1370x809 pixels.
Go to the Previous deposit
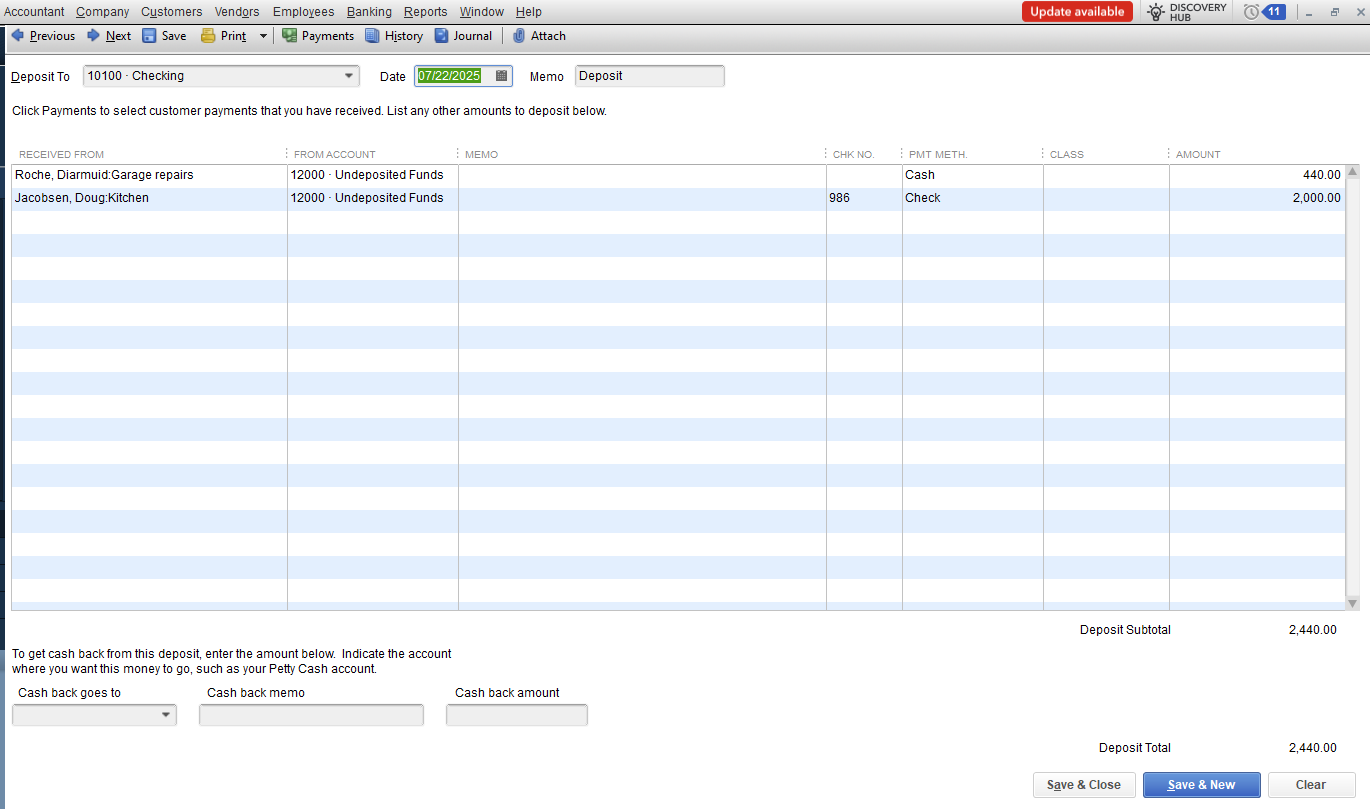43,36
